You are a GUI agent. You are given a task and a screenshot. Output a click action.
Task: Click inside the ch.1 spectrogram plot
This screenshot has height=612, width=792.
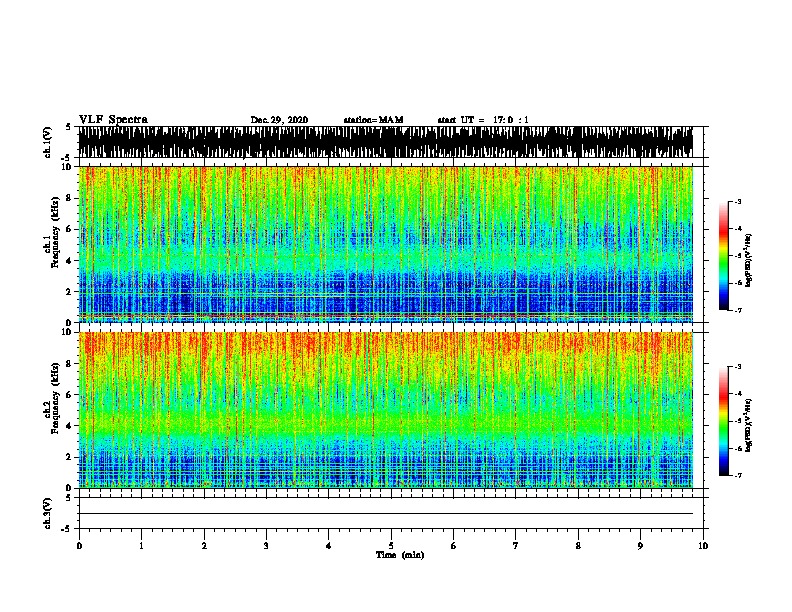coord(385,244)
